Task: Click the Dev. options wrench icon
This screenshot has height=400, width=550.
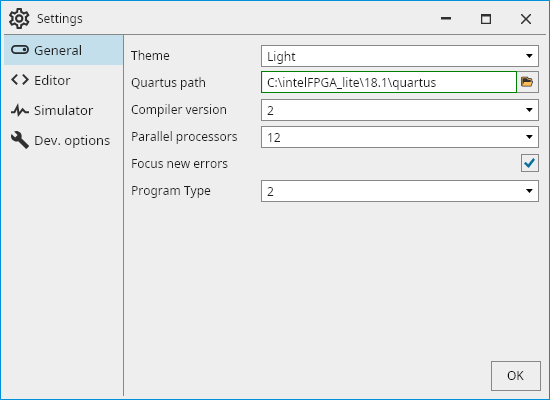Action: [20, 140]
